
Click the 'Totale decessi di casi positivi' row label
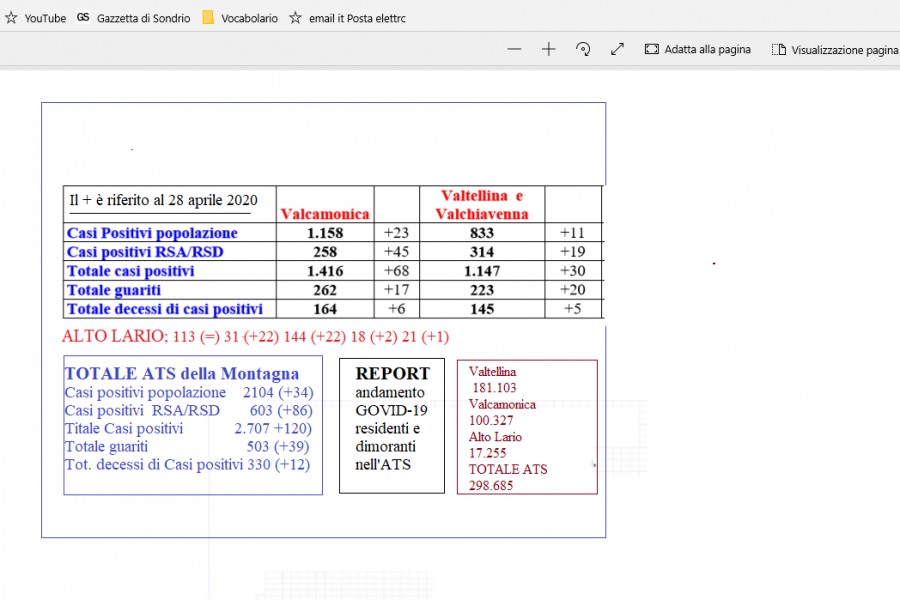pos(165,309)
